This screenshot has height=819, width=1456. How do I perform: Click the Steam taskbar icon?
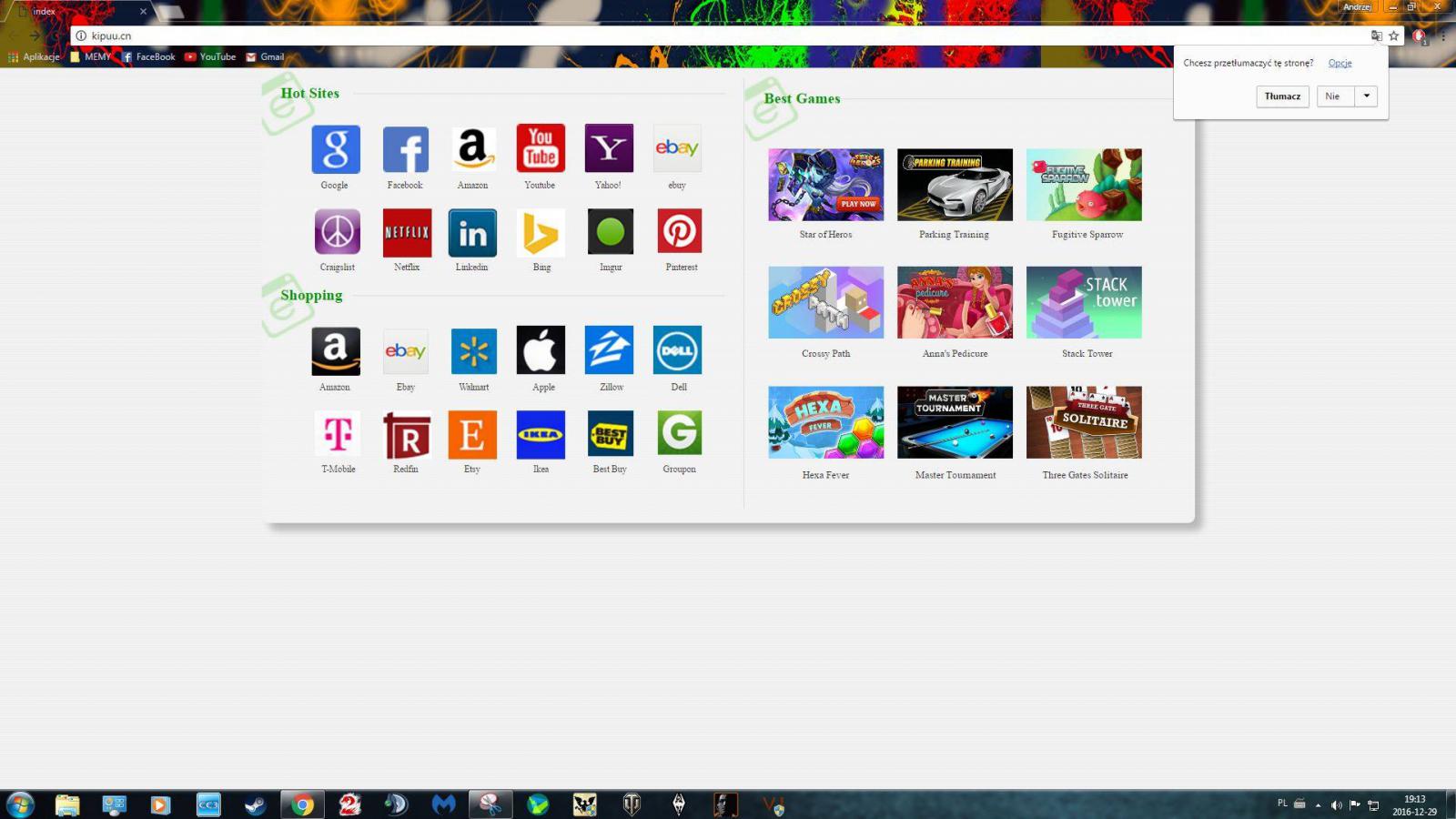pos(256,804)
